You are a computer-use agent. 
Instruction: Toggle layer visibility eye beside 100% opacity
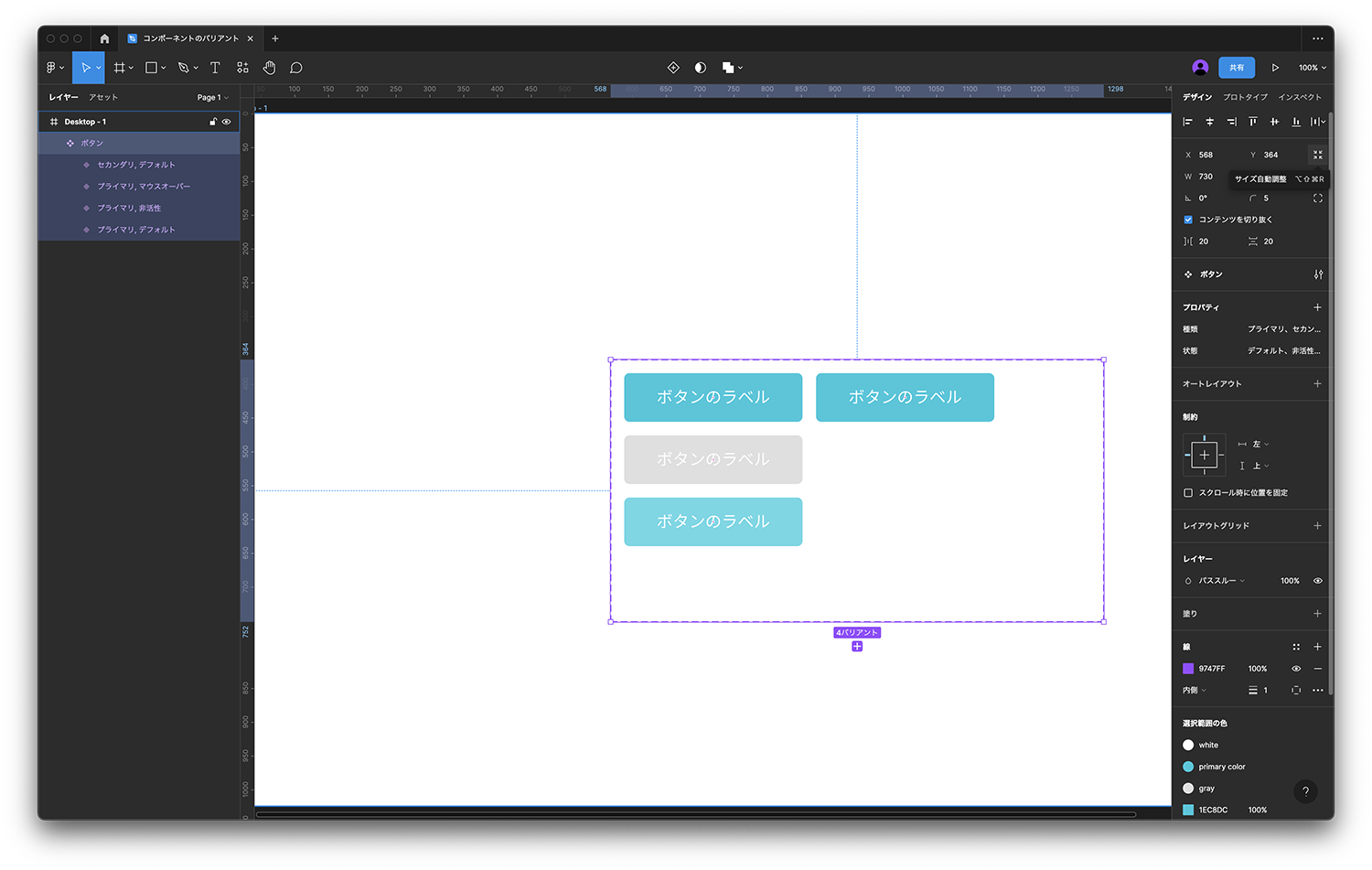pos(1318,581)
